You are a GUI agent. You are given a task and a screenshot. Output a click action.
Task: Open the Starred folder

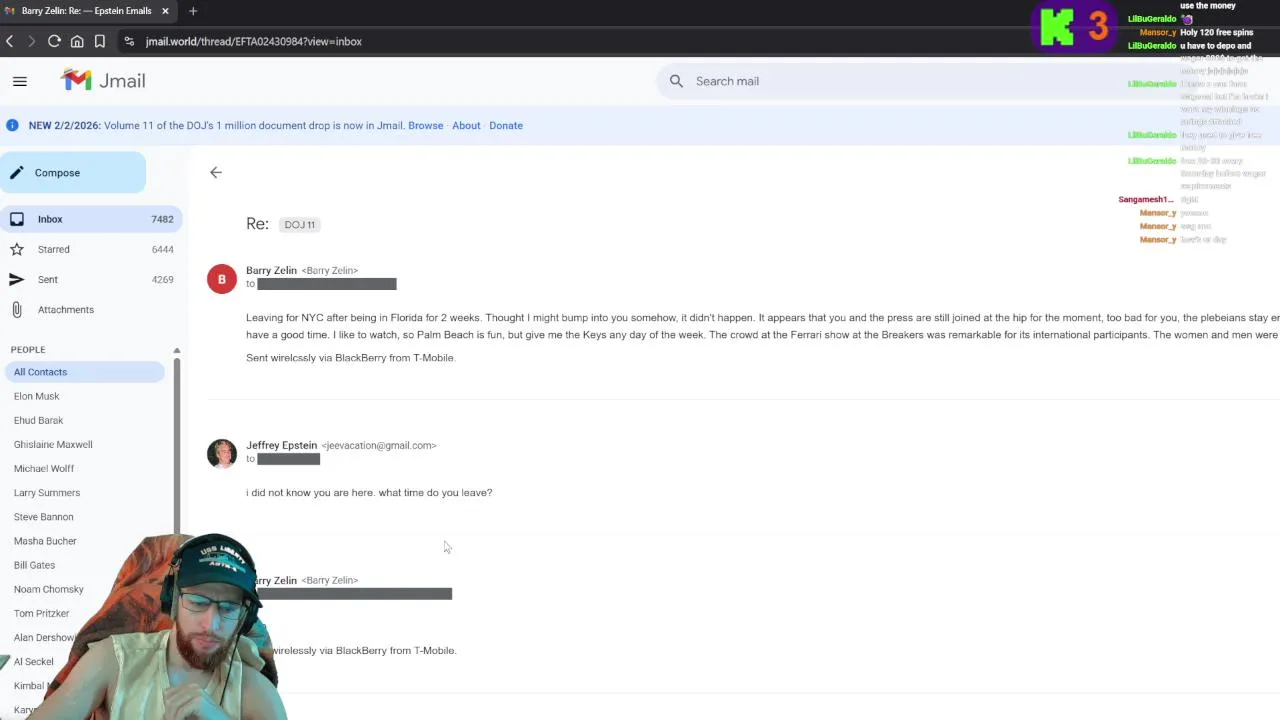tap(90, 249)
